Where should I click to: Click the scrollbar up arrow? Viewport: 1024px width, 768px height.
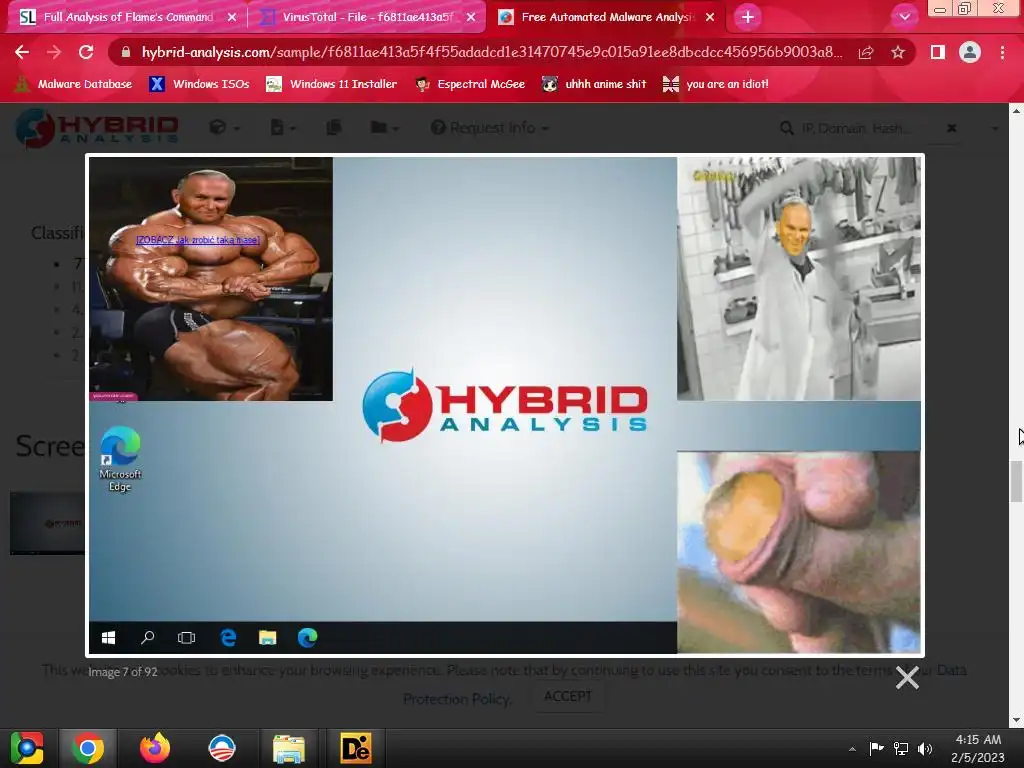(1016, 110)
